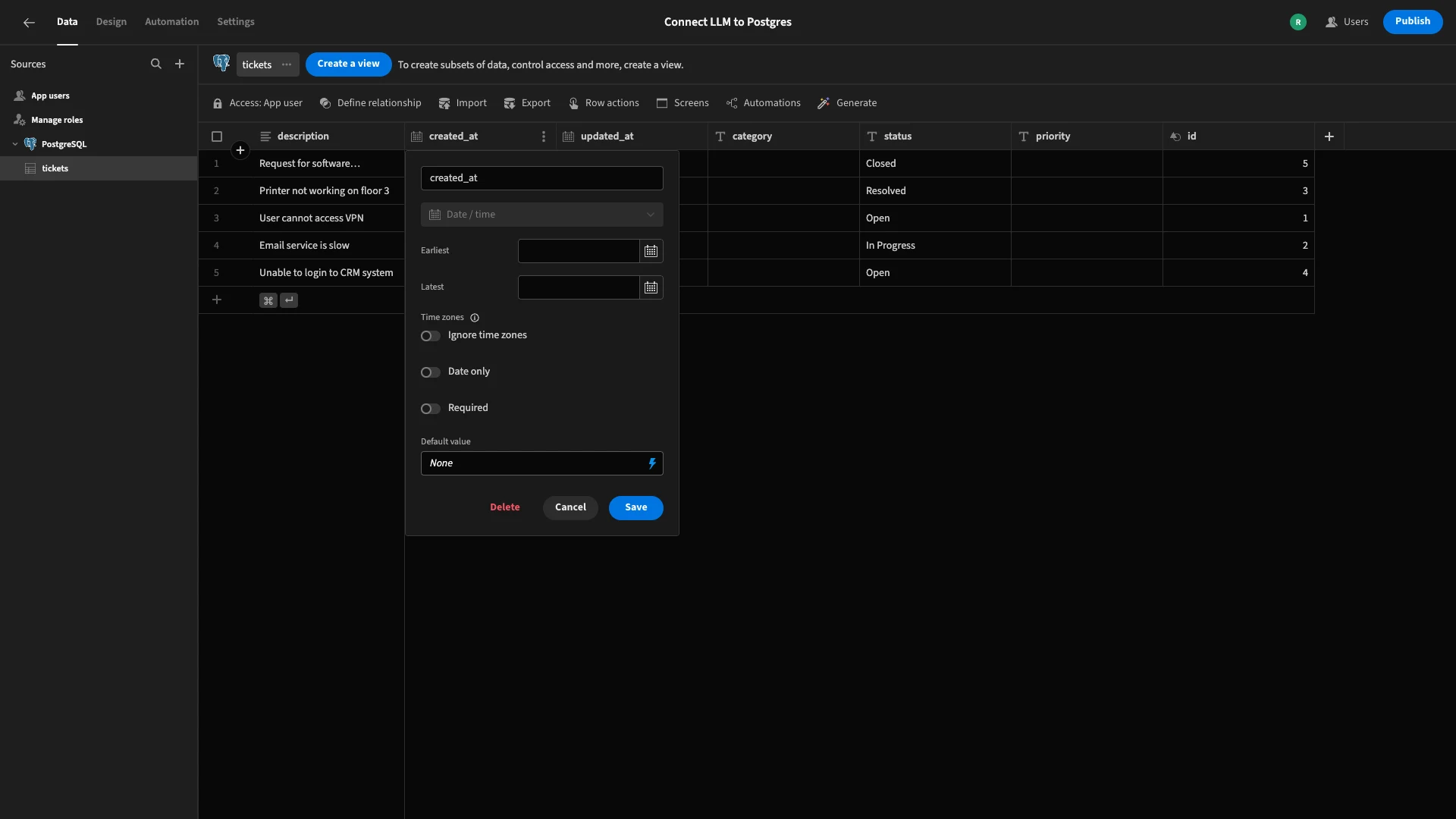
Task: Select cell 'User cannot access VPN'
Action: (x=329, y=218)
